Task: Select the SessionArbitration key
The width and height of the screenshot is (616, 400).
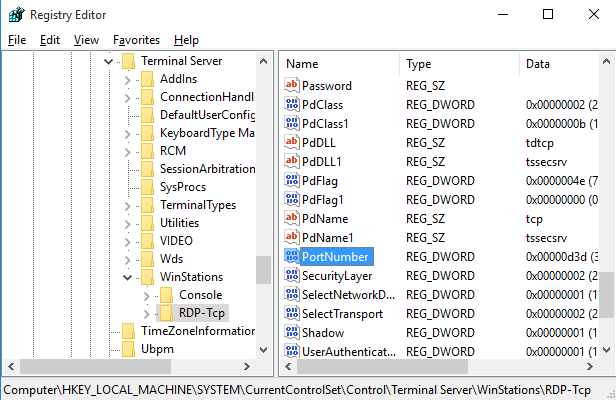Action: (207, 169)
